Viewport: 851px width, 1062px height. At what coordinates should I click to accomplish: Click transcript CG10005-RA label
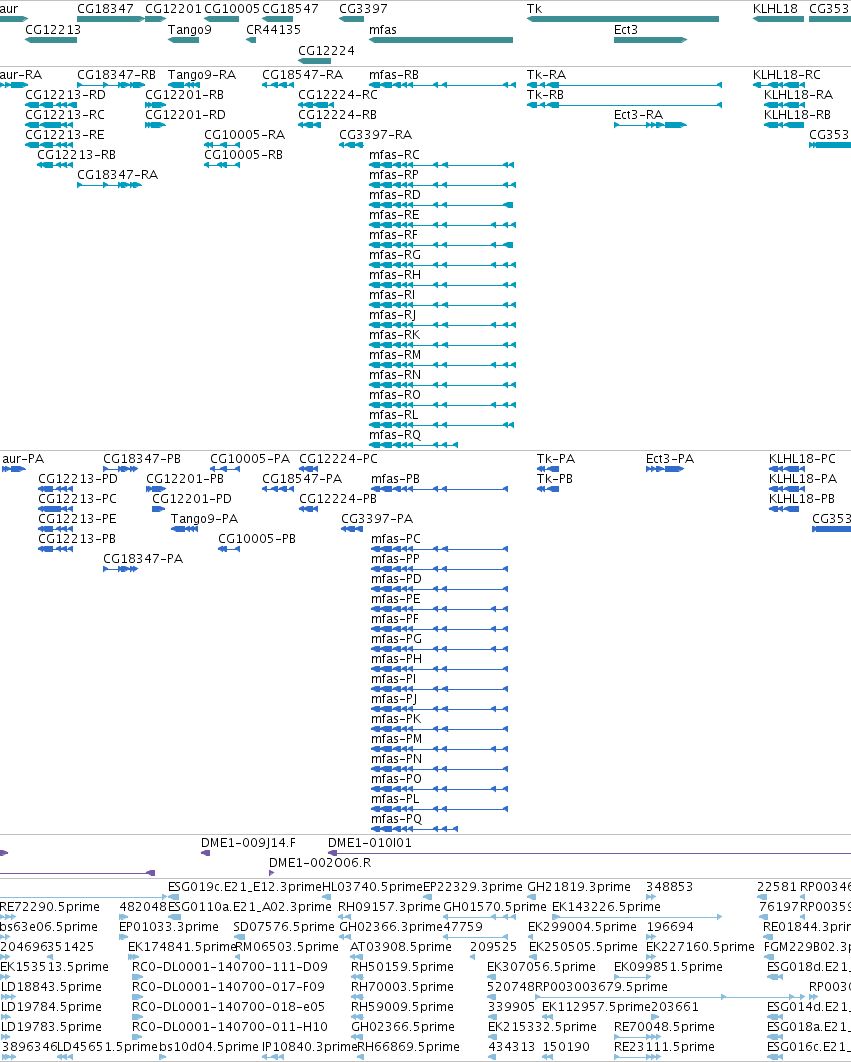[x=245, y=135]
